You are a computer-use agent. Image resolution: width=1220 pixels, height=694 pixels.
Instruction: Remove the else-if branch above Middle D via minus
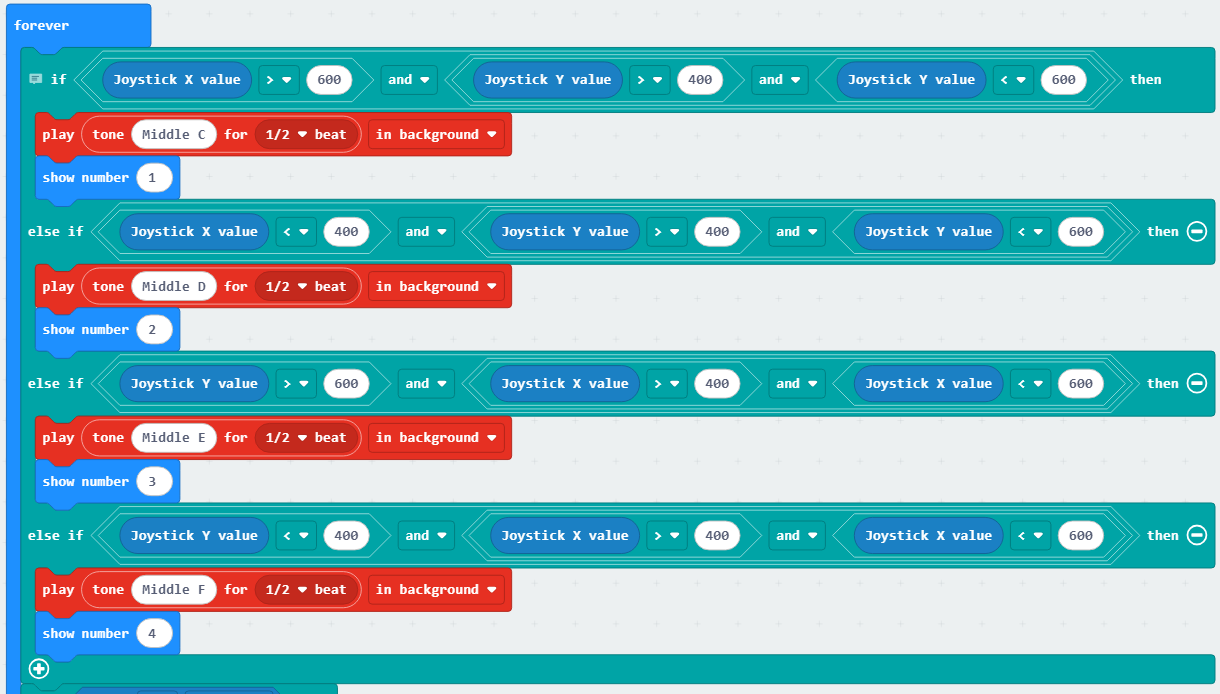[x=1196, y=232]
